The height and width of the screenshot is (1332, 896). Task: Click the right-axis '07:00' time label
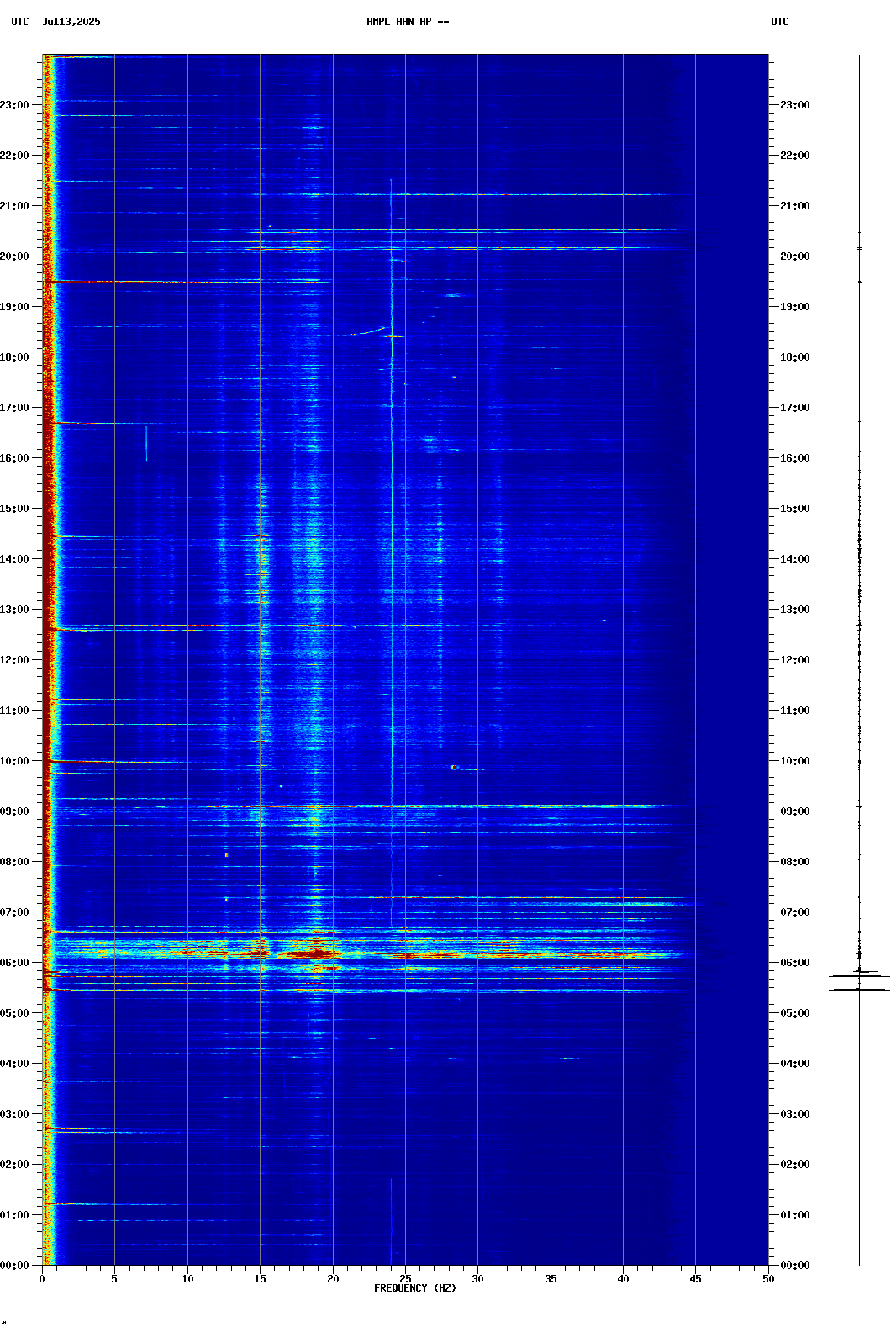click(x=795, y=912)
